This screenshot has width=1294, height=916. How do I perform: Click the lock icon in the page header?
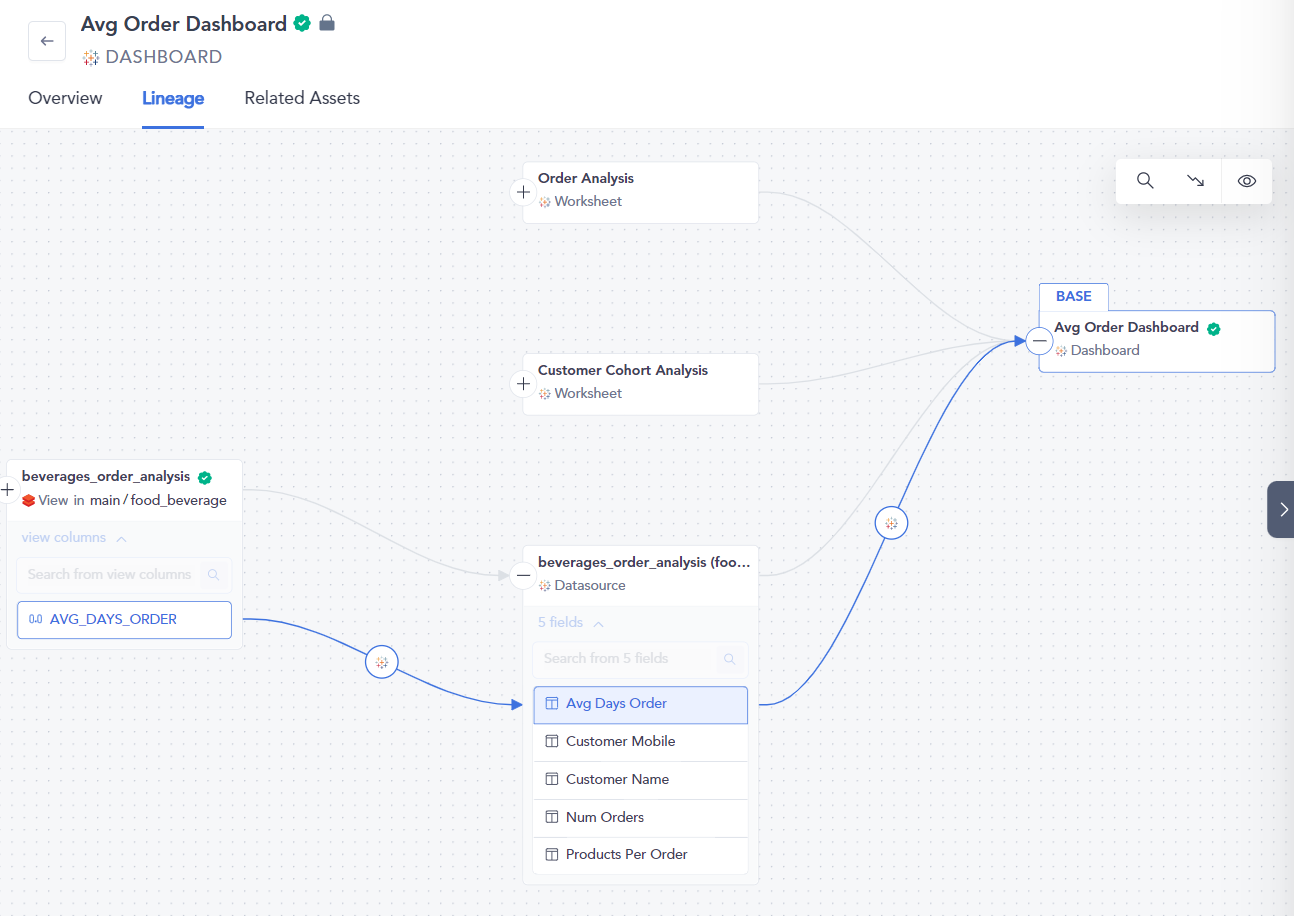[326, 23]
